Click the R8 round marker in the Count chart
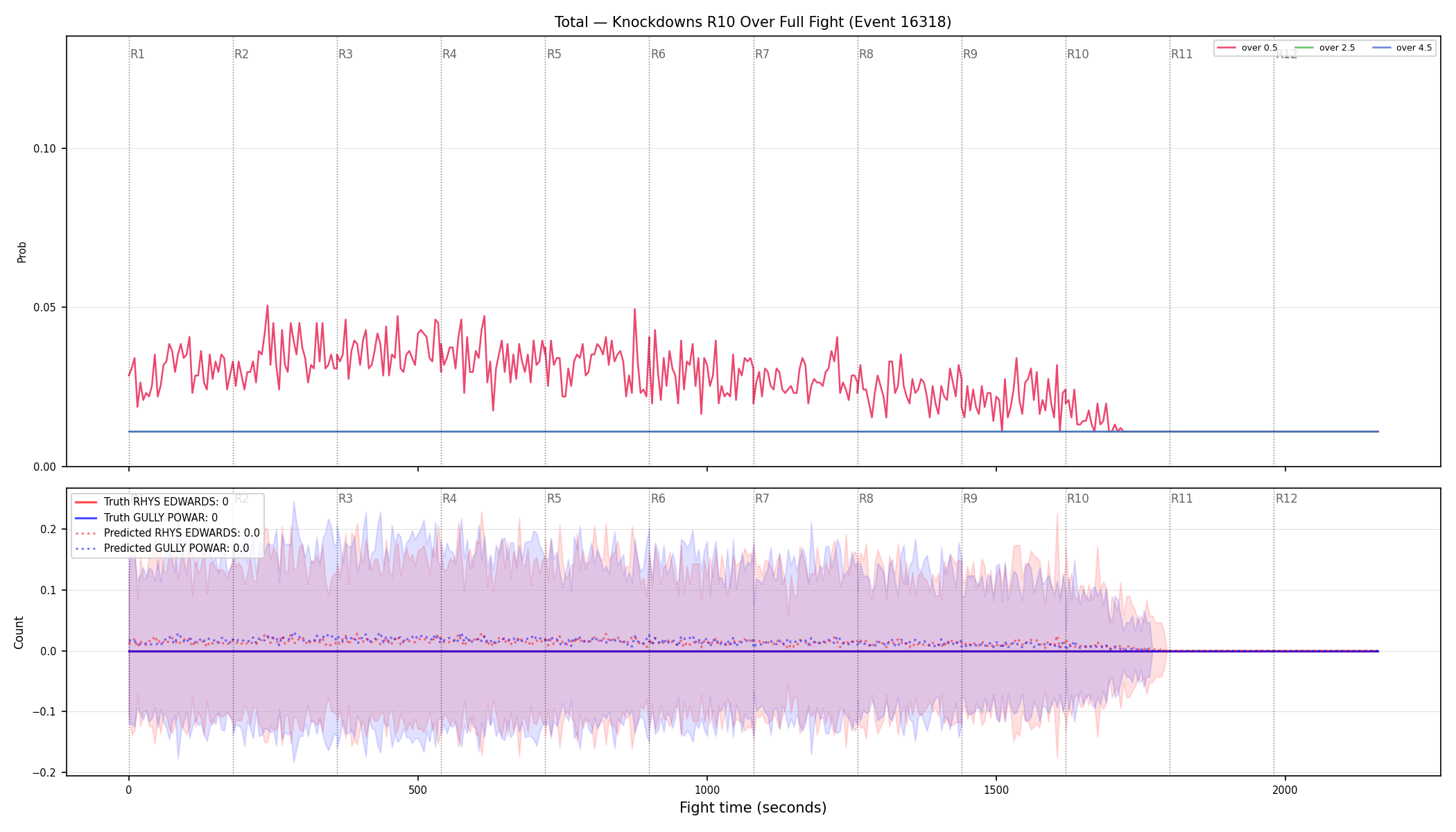 tap(866, 499)
